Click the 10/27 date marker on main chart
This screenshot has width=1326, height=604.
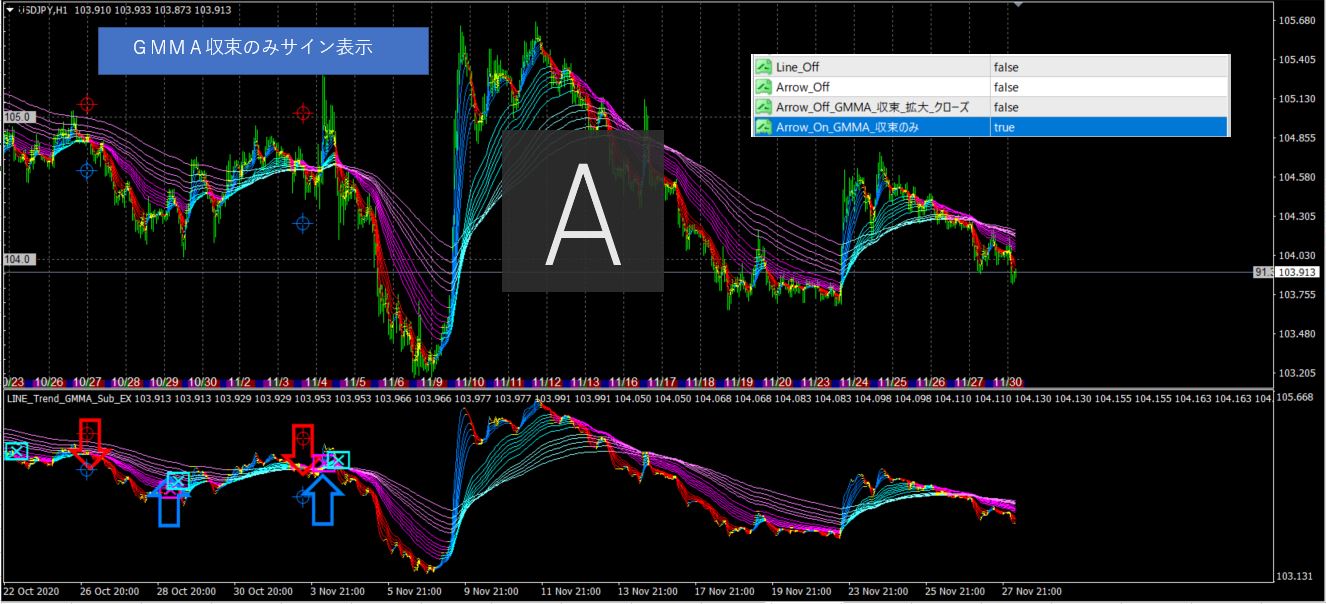87,382
